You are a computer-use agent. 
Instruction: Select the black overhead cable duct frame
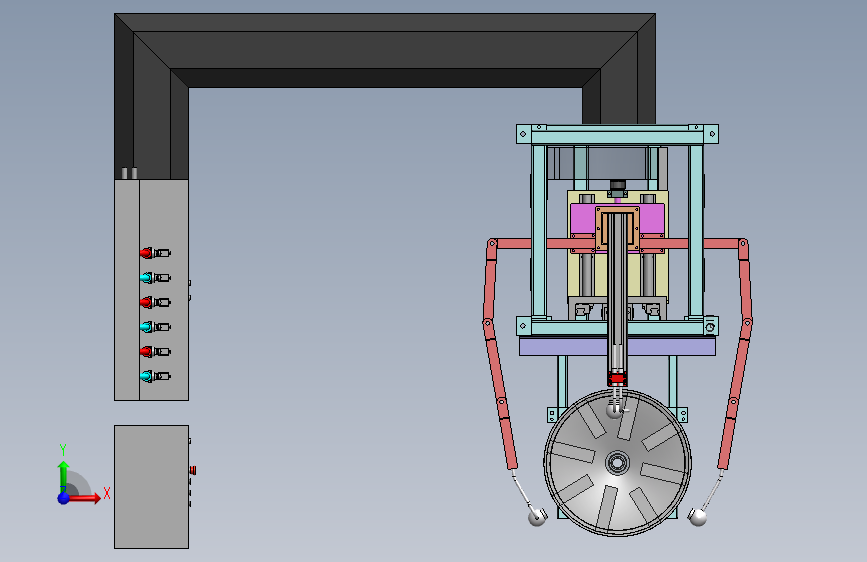[x=385, y=50]
